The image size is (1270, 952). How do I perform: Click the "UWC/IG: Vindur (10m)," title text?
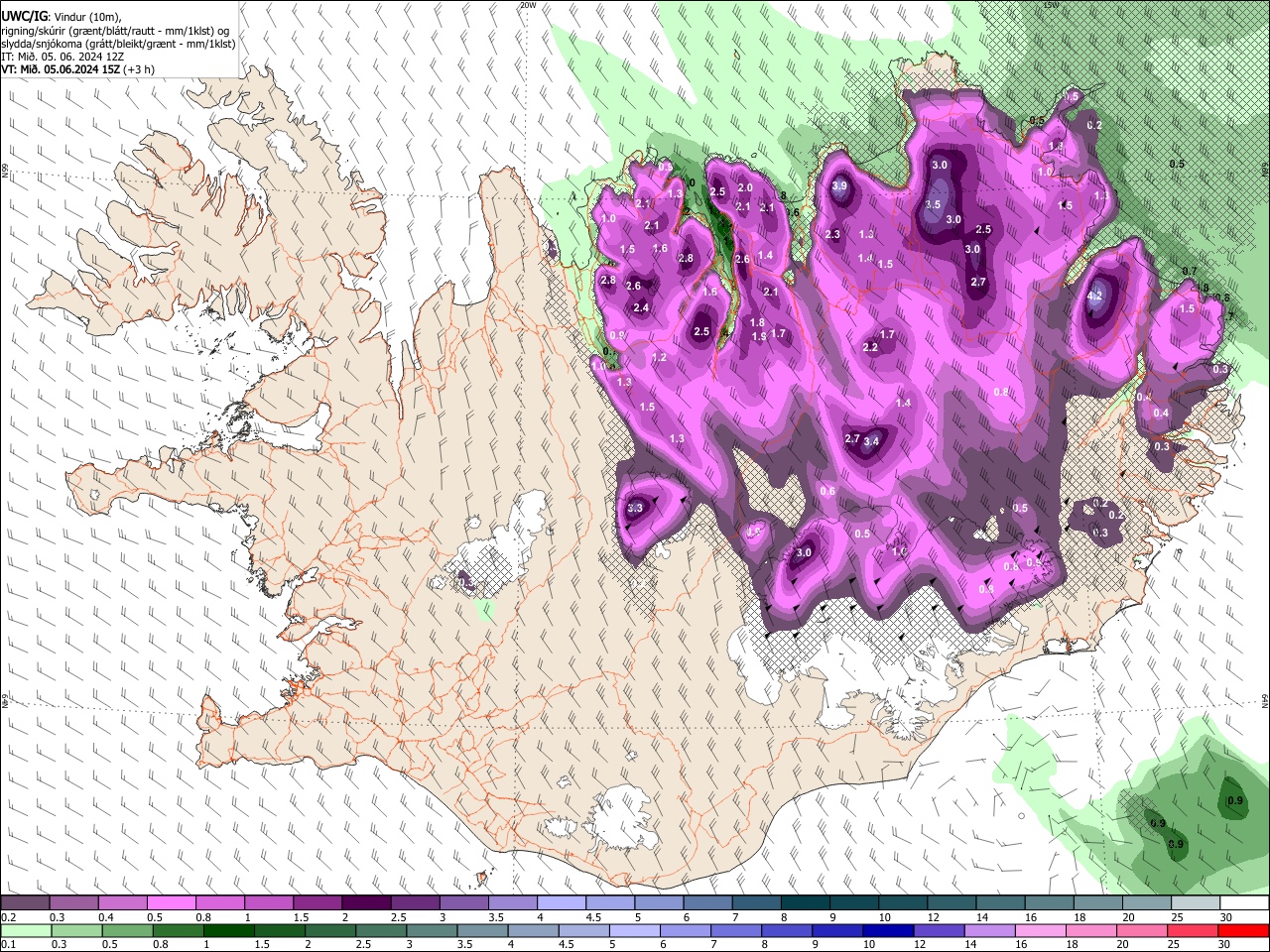(x=62, y=17)
